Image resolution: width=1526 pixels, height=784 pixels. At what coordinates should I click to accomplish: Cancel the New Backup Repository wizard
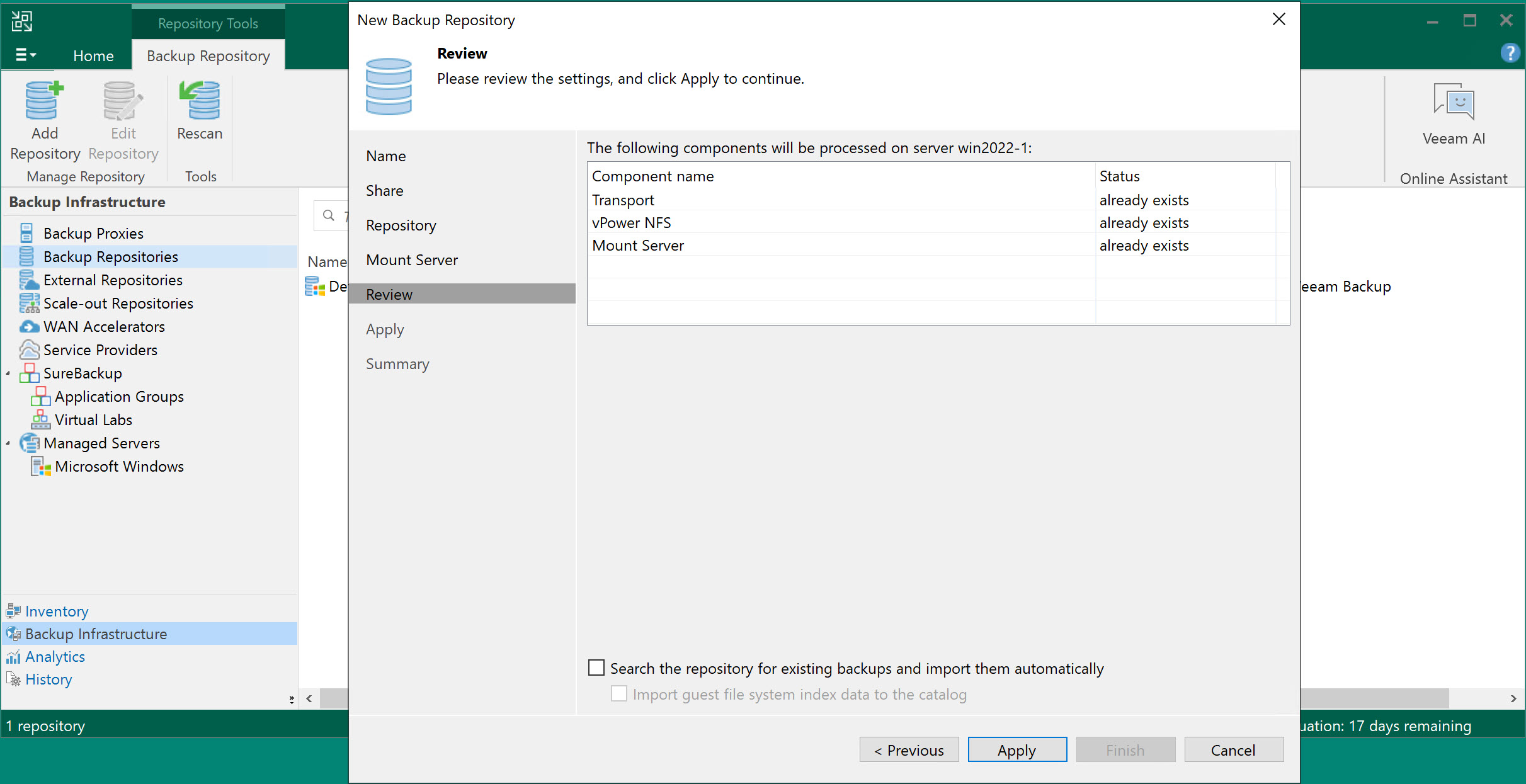pos(1233,750)
